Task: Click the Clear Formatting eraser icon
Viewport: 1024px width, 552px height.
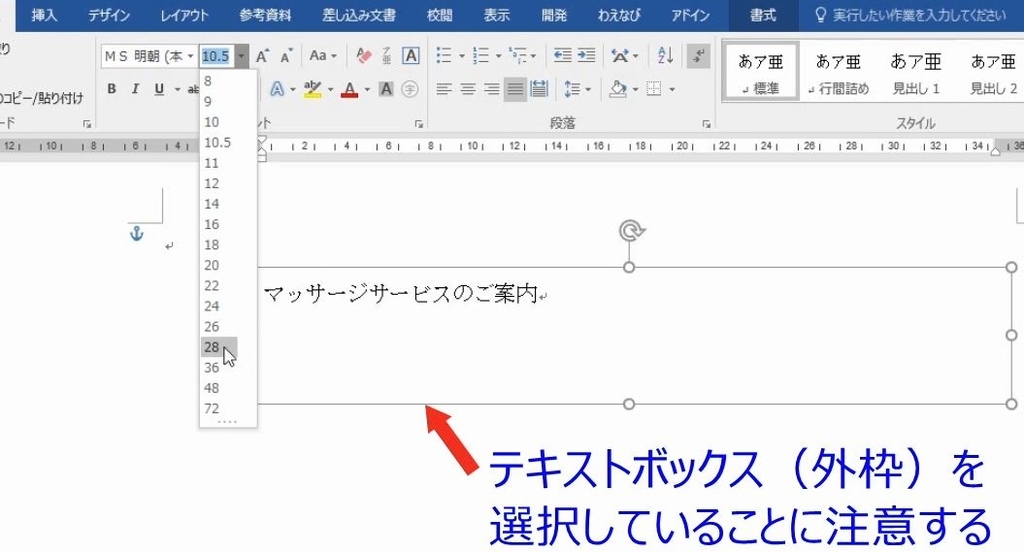Action: [364, 56]
